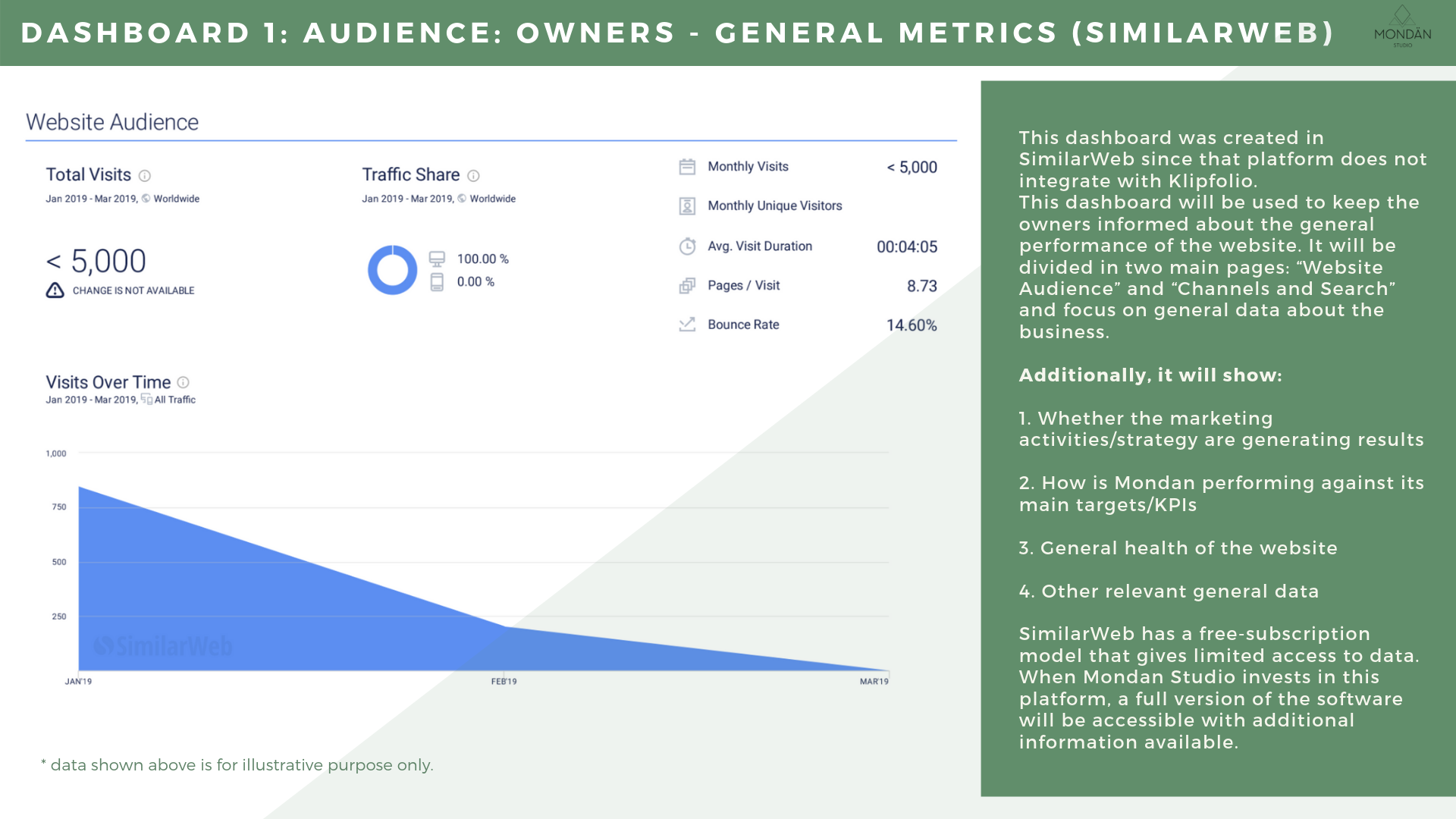
Task: Click the '3. General health of the website' item
Action: [1178, 548]
